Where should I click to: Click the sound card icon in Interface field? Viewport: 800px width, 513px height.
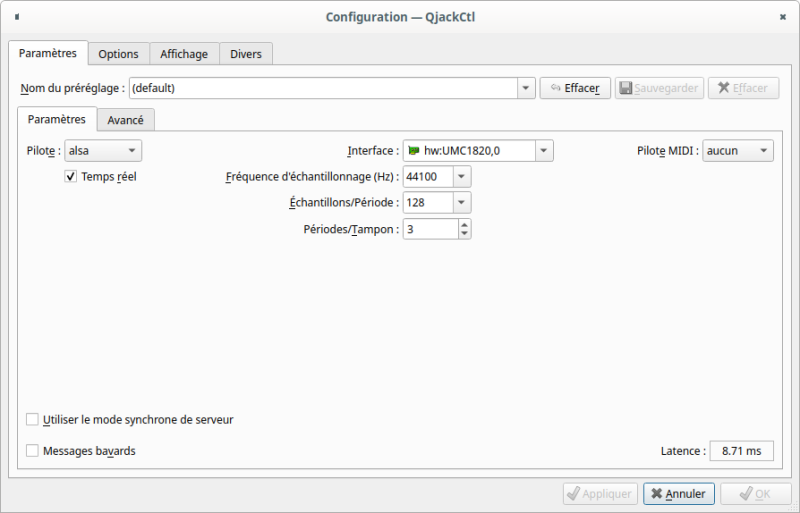pyautogui.click(x=413, y=151)
